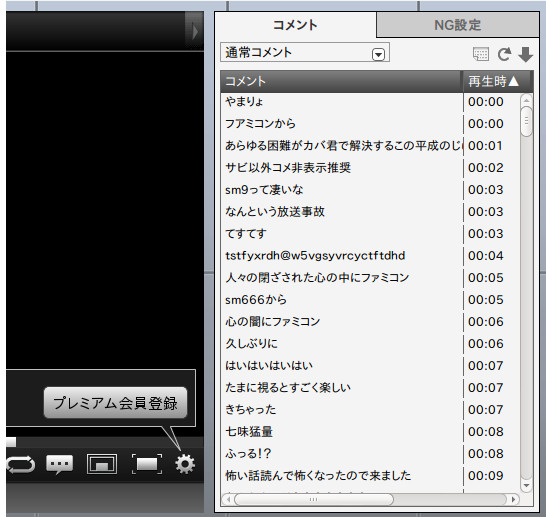
Task: Toggle comment display speech bubble icon
Action: 60,464
